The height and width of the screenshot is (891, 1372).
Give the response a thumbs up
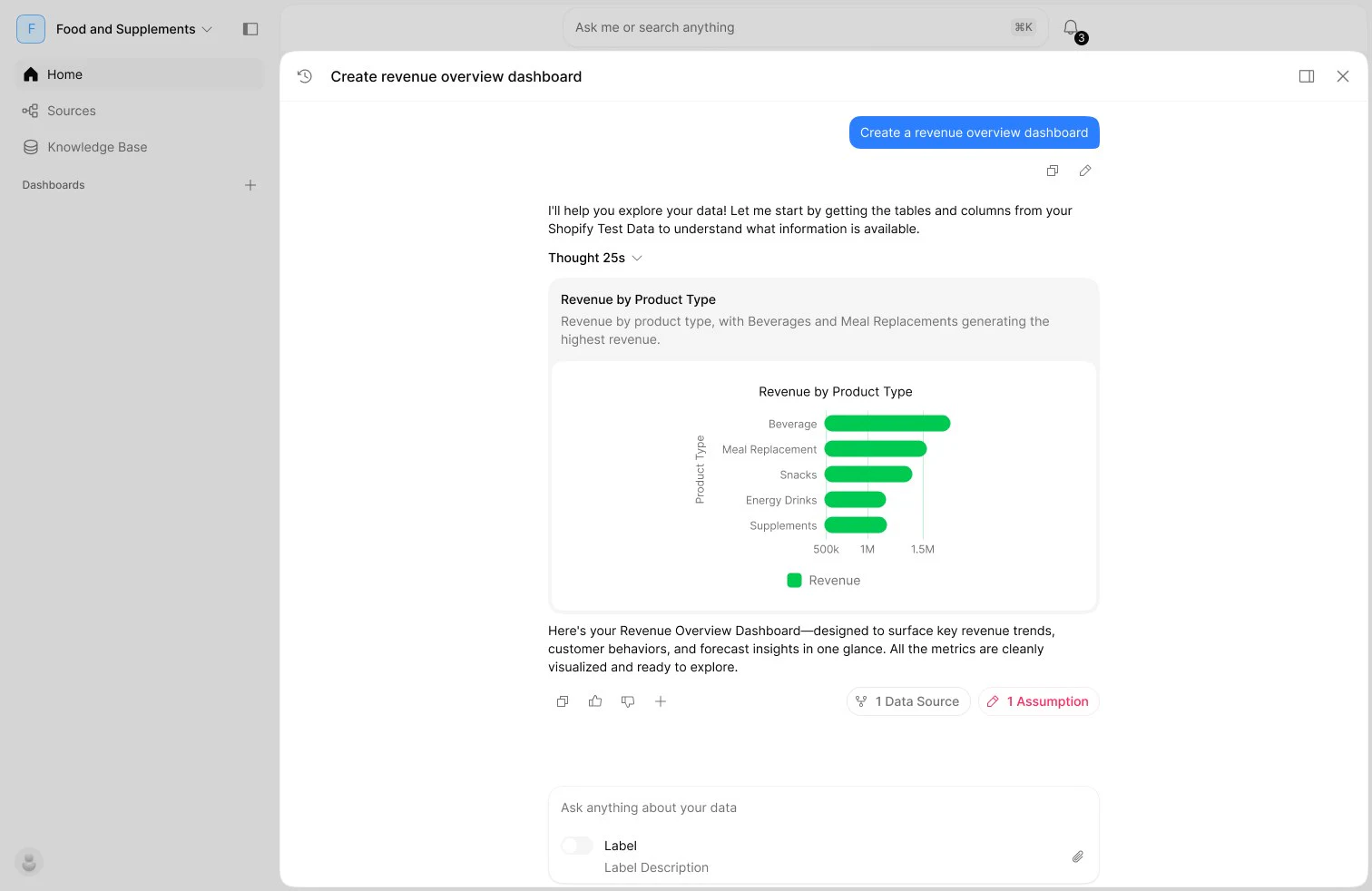595,701
